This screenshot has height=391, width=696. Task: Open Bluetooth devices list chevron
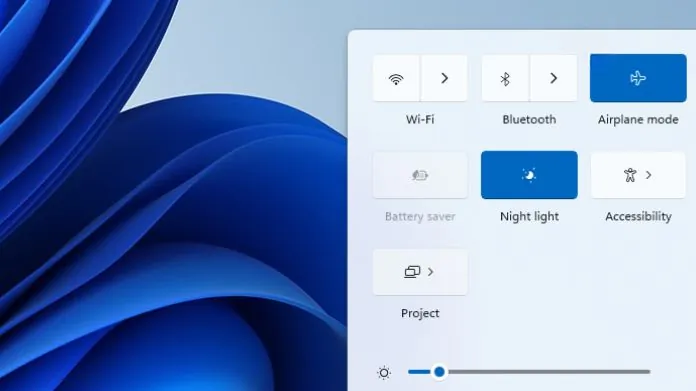(x=553, y=79)
